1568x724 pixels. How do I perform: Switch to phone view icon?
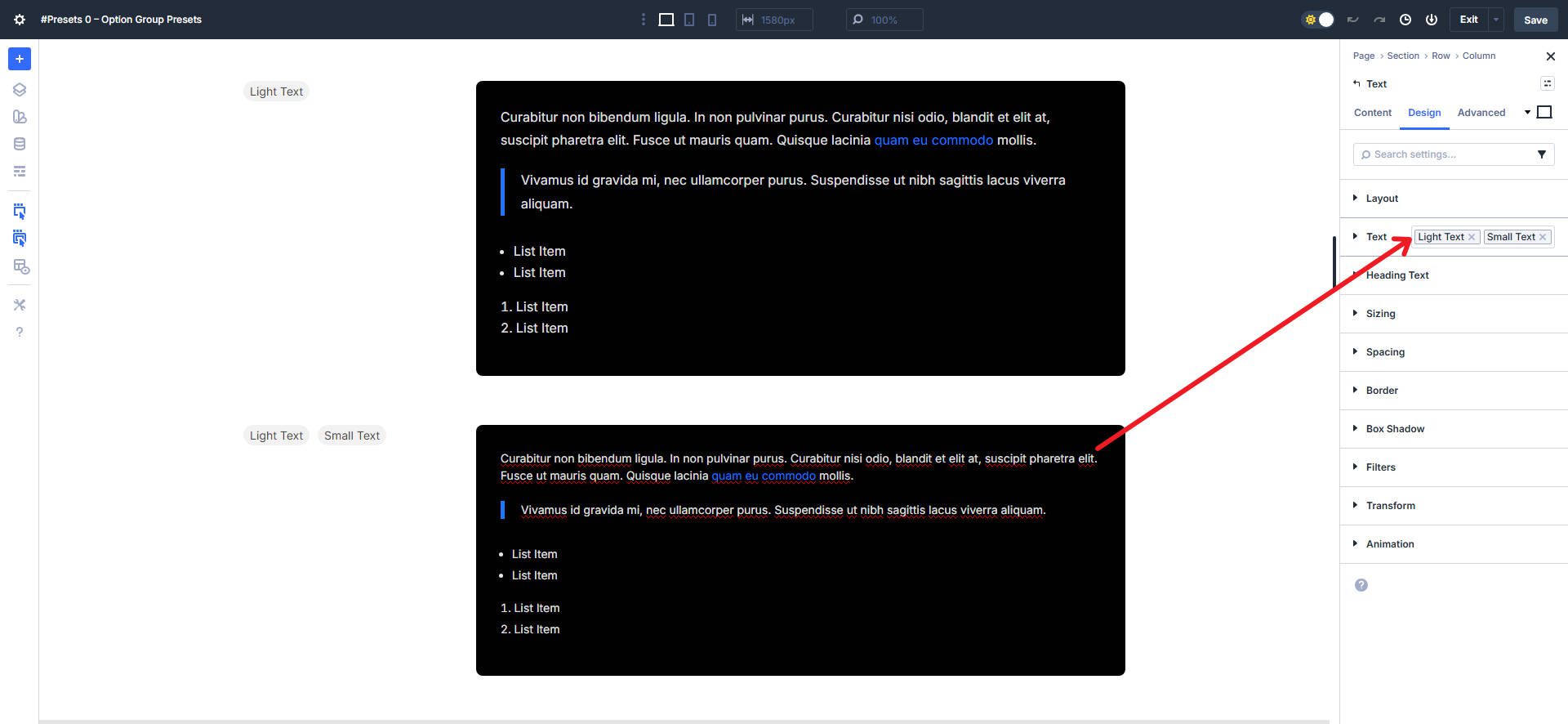712,20
